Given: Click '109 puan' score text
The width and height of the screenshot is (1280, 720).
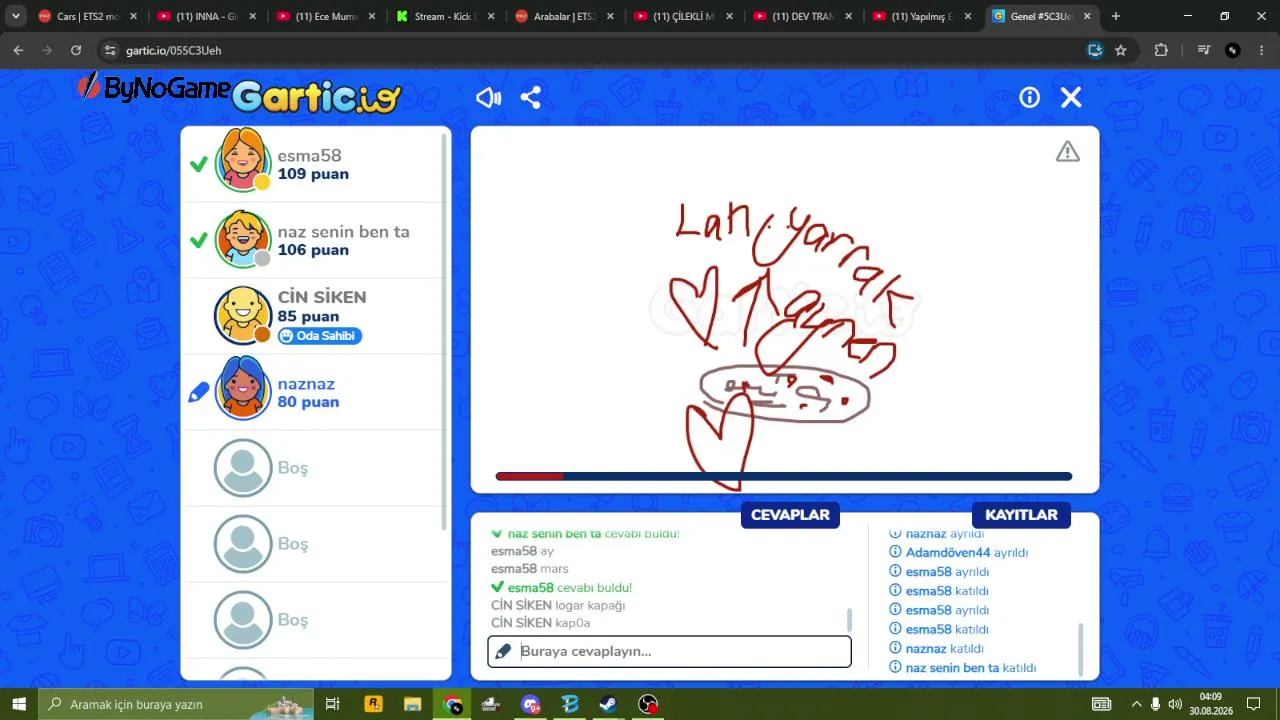Looking at the screenshot, I should [x=313, y=174].
